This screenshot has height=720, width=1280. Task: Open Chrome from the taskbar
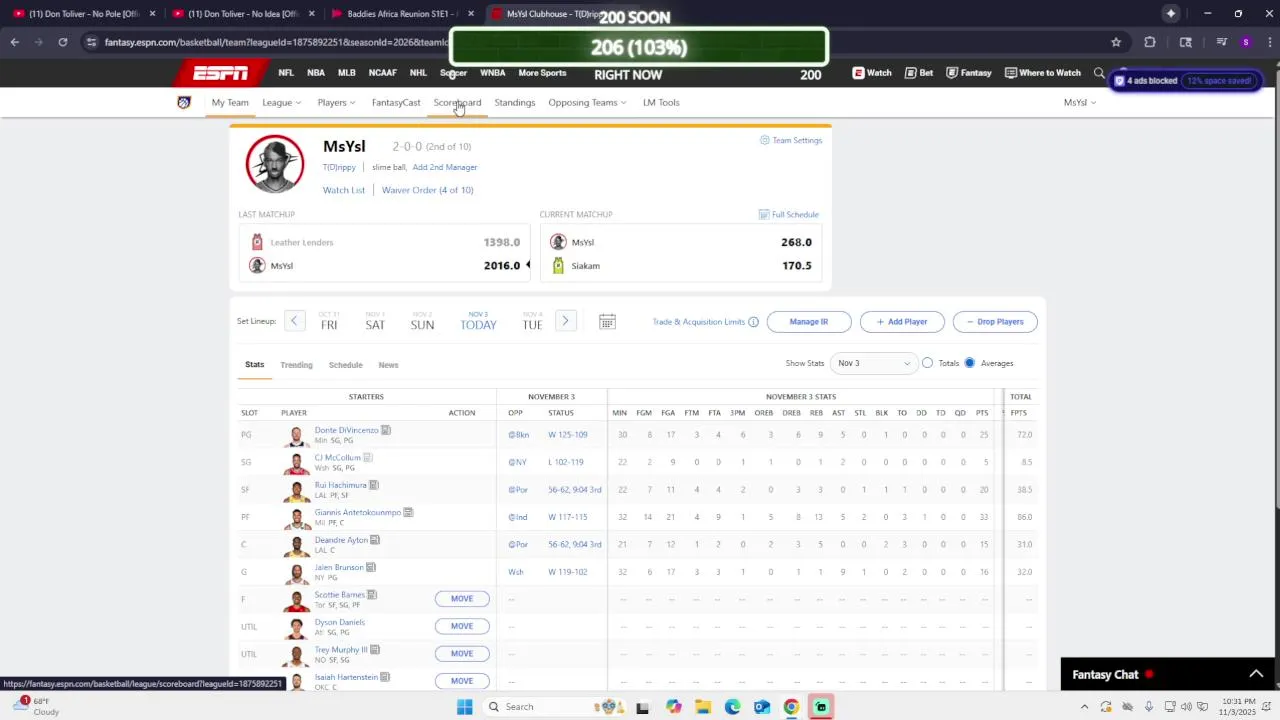pos(791,707)
